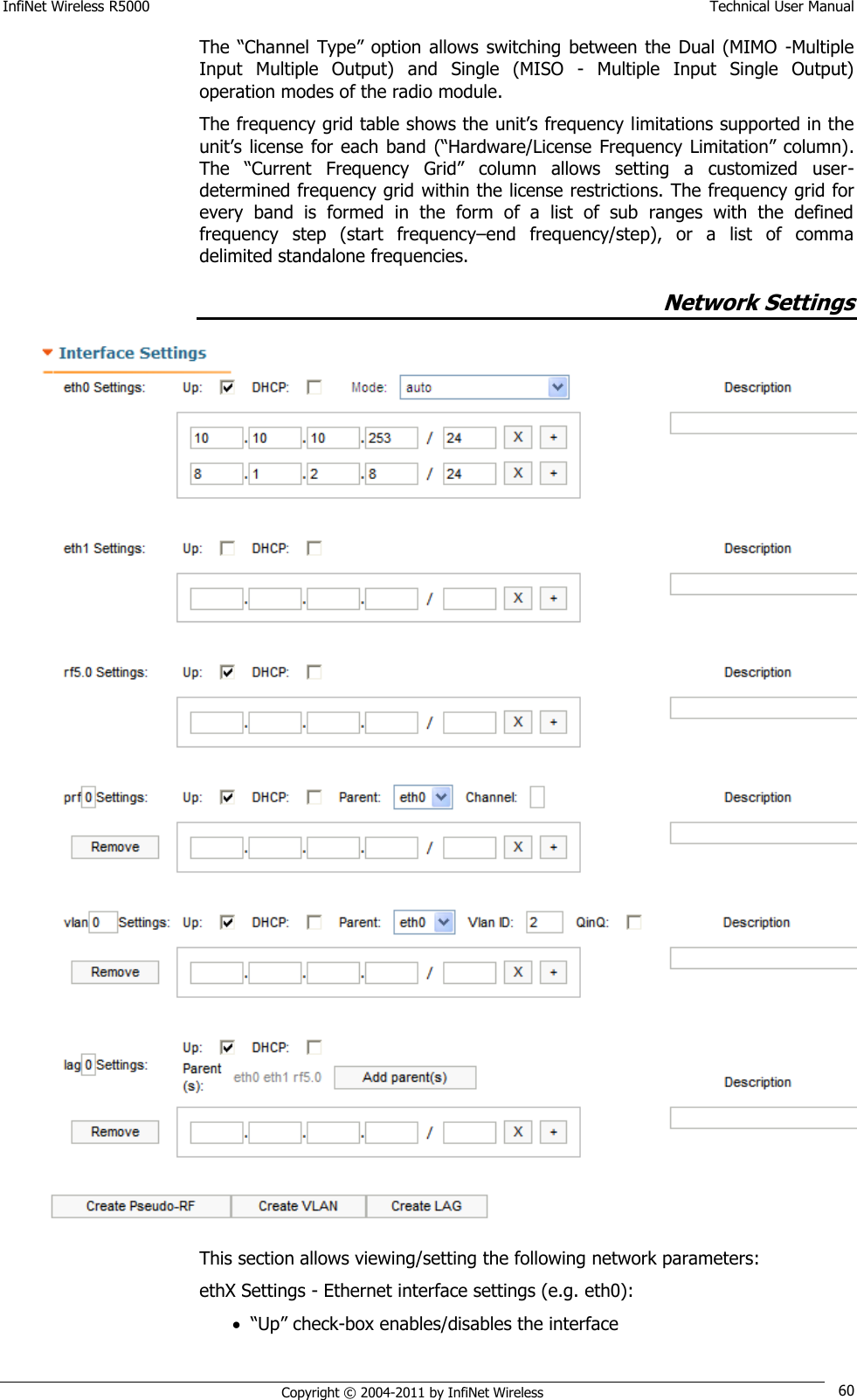This screenshot has width=857, height=1400.
Task: Open prf0 Parent eth0 dropdown
Action: click(423, 797)
